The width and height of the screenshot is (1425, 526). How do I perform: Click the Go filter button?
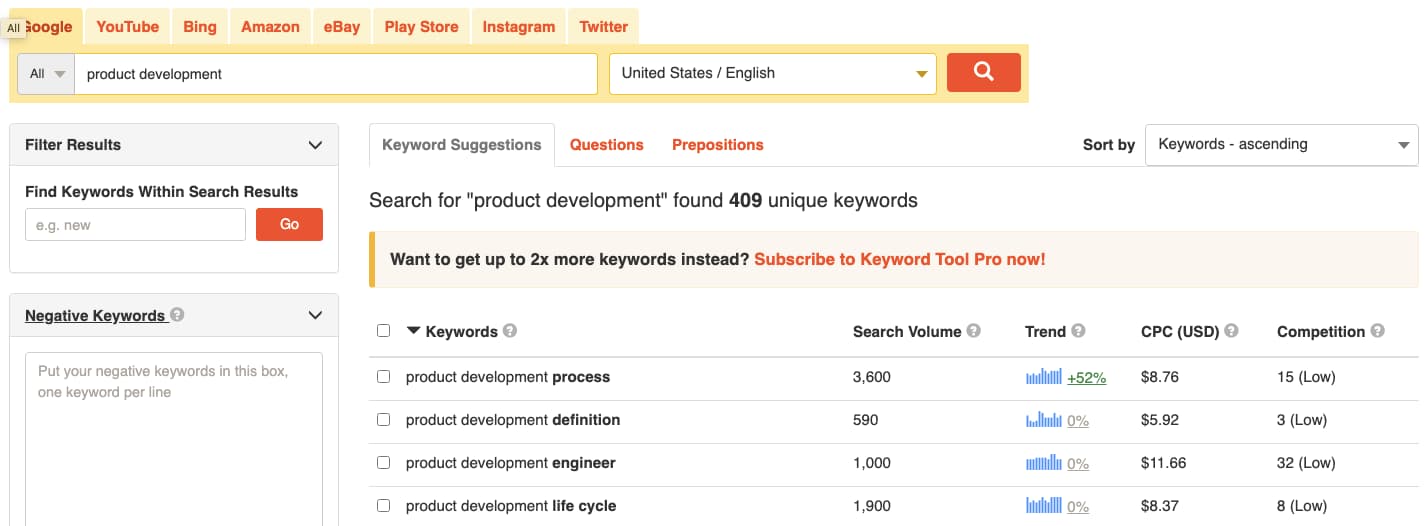tap(289, 225)
